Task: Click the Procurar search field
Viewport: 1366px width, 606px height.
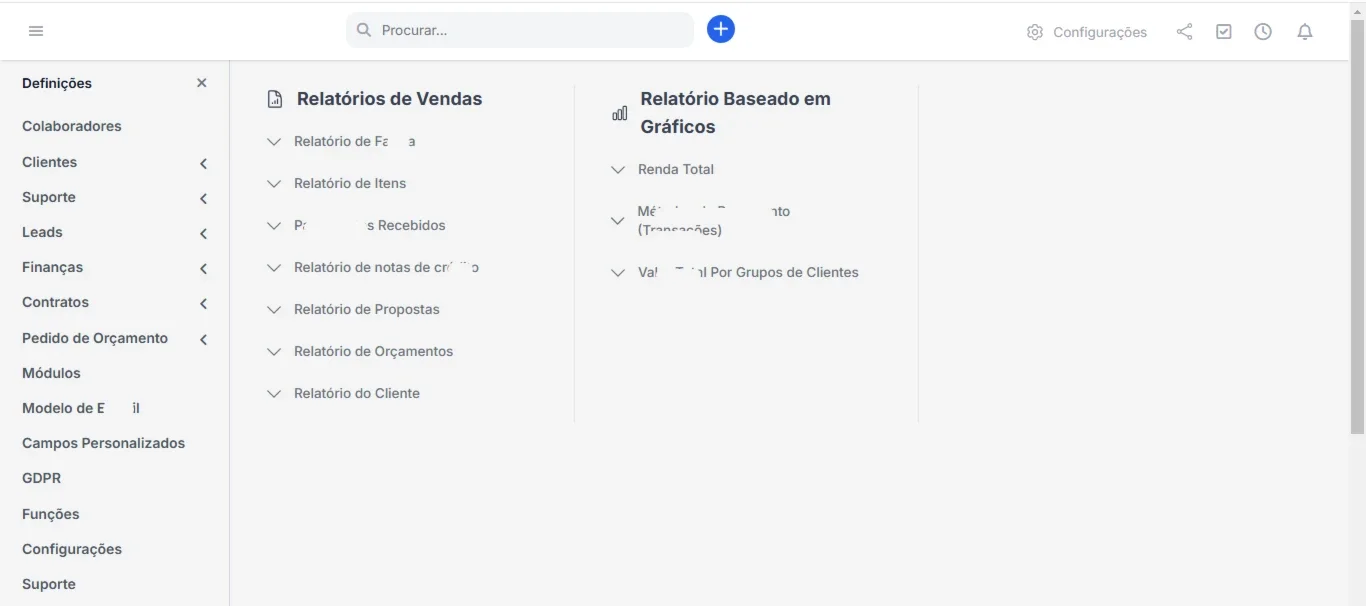Action: (520, 30)
